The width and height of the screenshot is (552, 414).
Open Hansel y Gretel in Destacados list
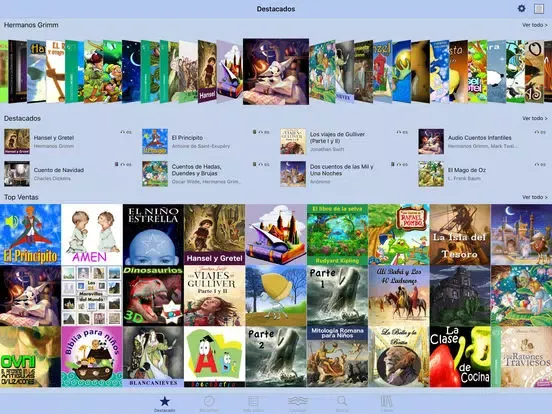coord(68,142)
